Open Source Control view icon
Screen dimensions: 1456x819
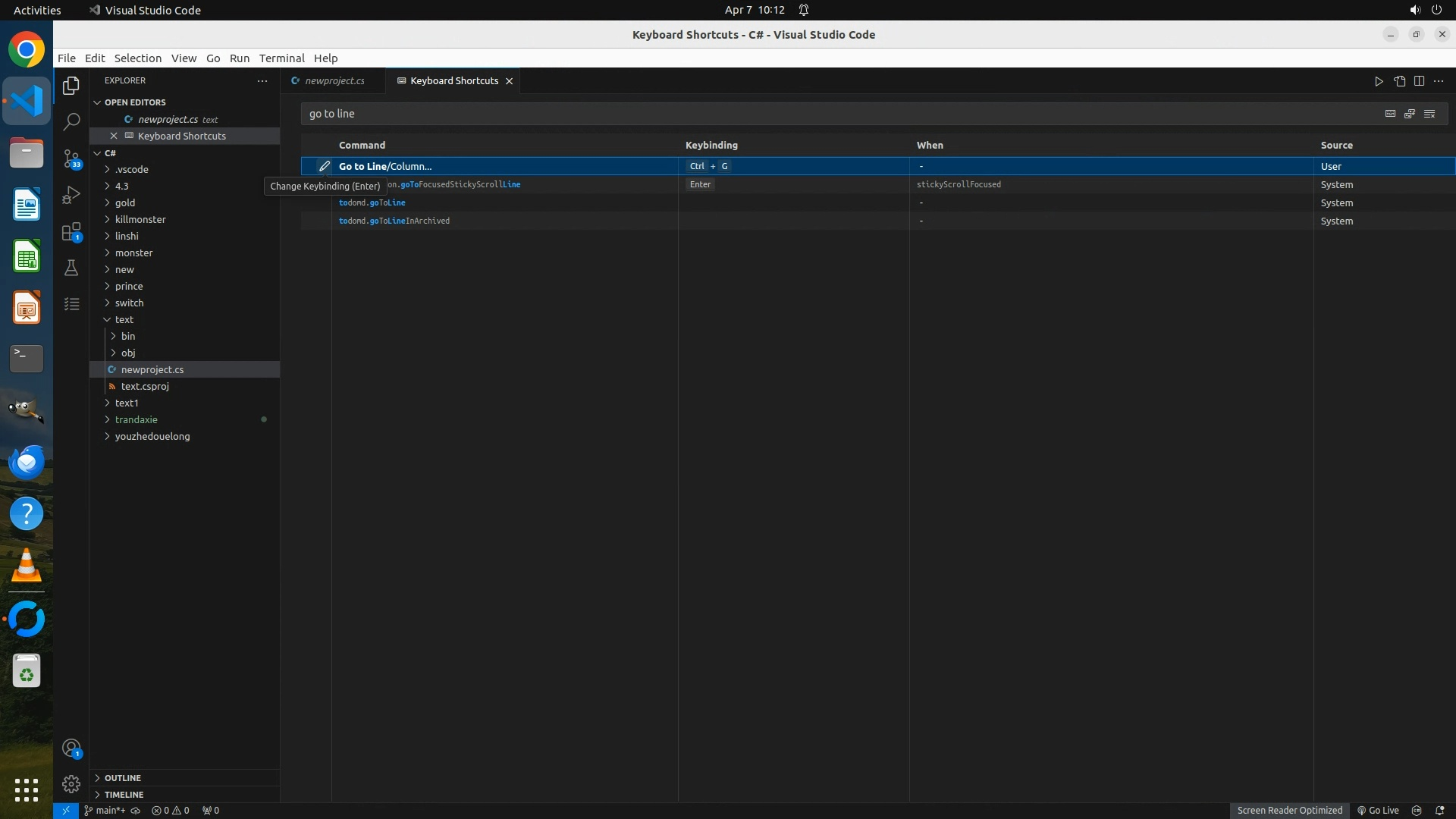coord(71,158)
